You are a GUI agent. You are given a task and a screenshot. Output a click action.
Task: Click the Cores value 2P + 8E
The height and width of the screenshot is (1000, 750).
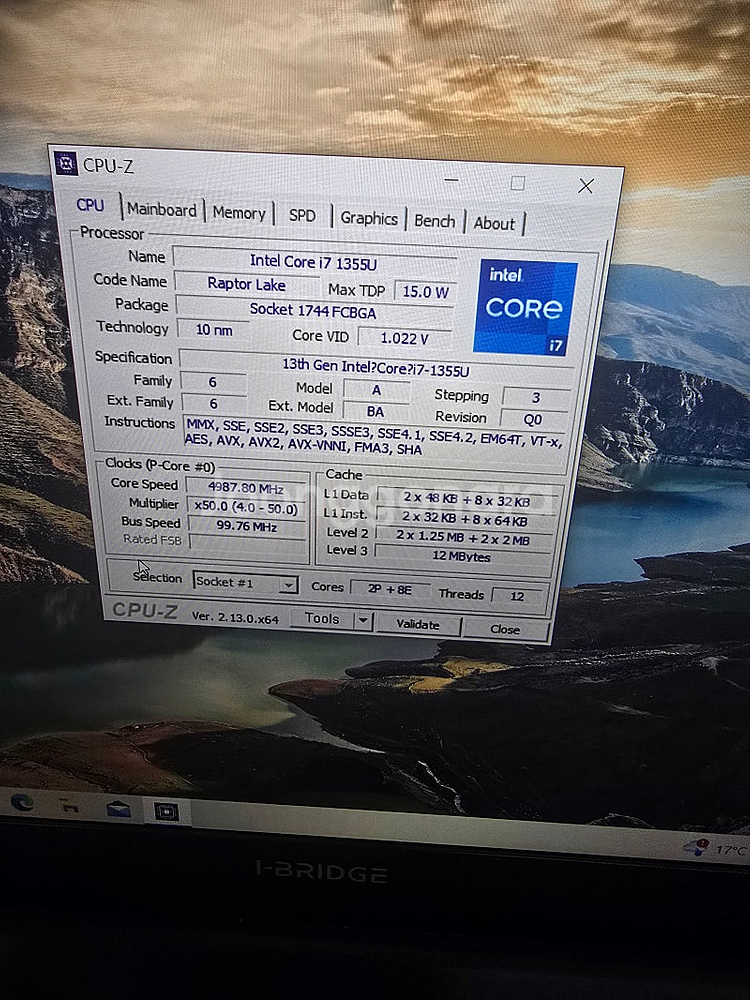pos(390,589)
